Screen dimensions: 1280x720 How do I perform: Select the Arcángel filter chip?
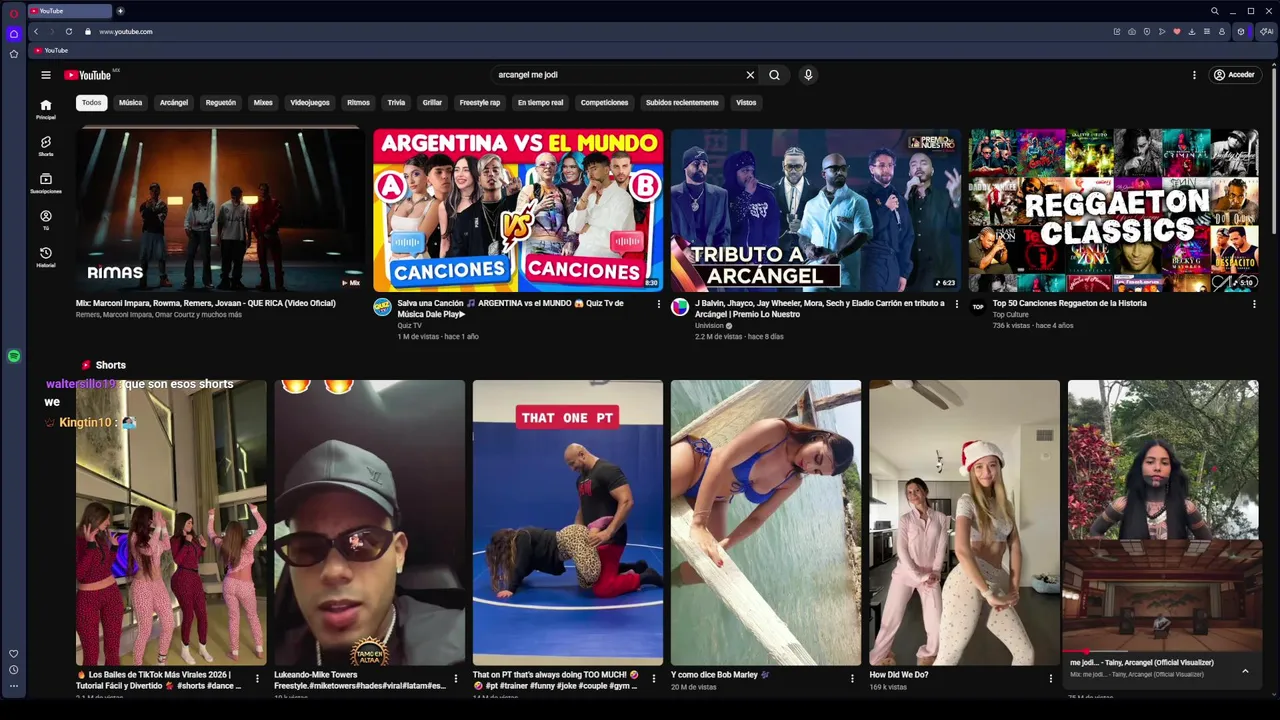point(174,103)
